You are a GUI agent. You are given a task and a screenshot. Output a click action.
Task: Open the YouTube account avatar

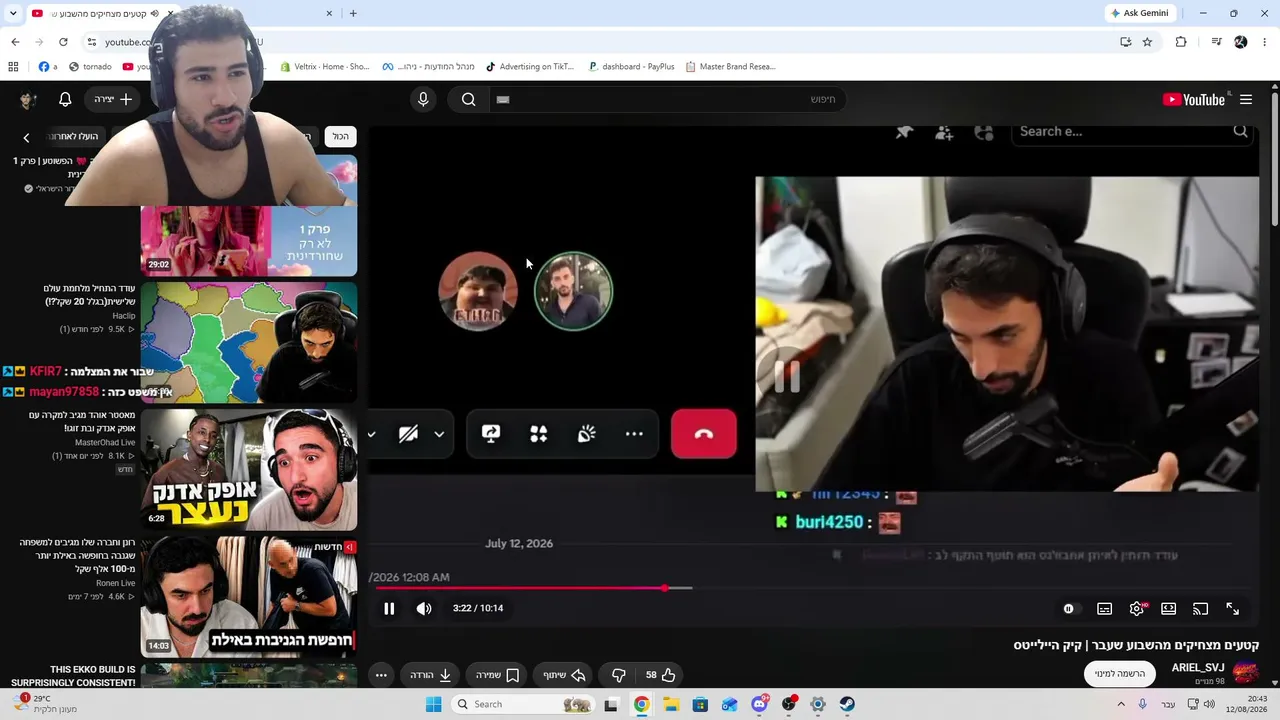point(28,99)
